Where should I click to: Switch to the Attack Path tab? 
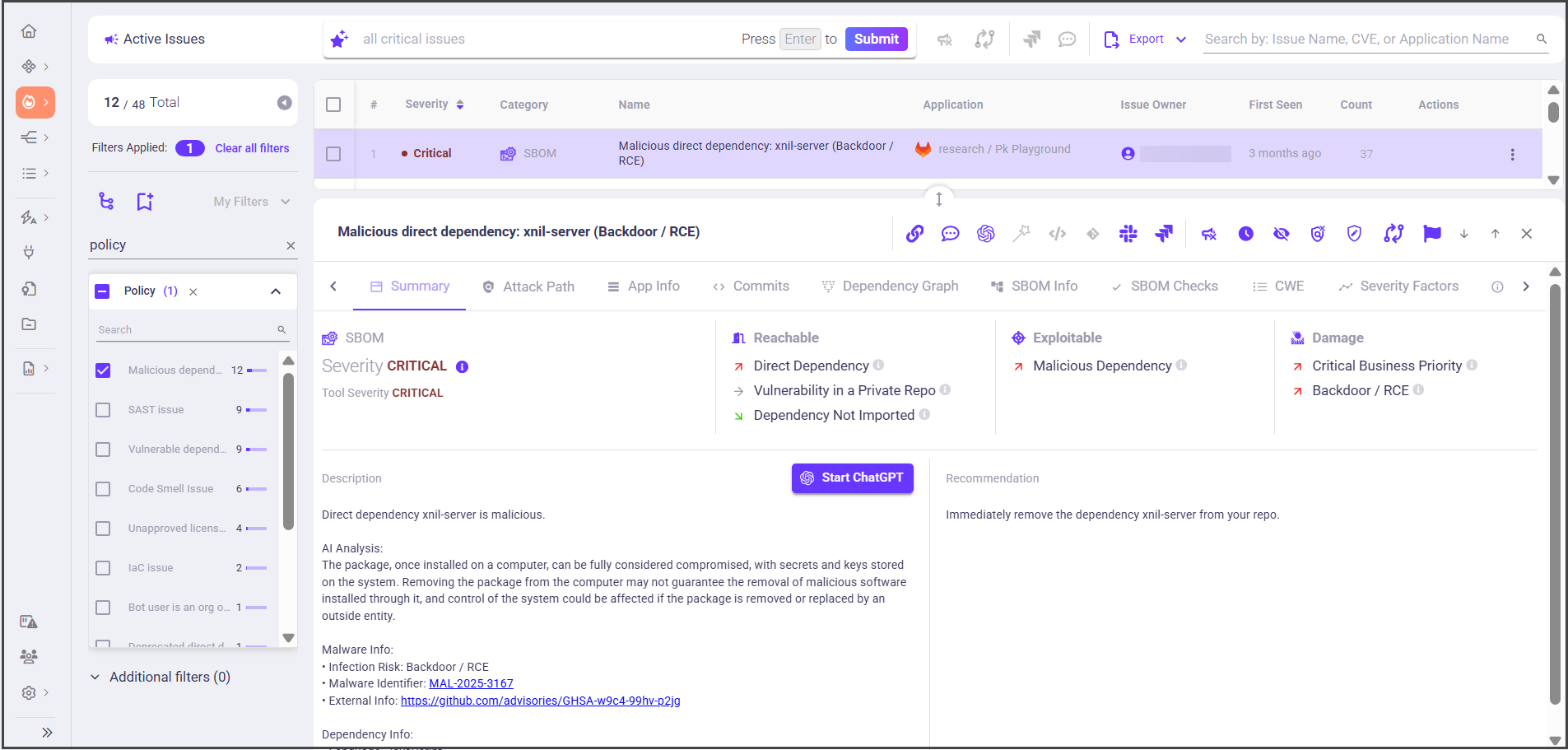pos(528,286)
